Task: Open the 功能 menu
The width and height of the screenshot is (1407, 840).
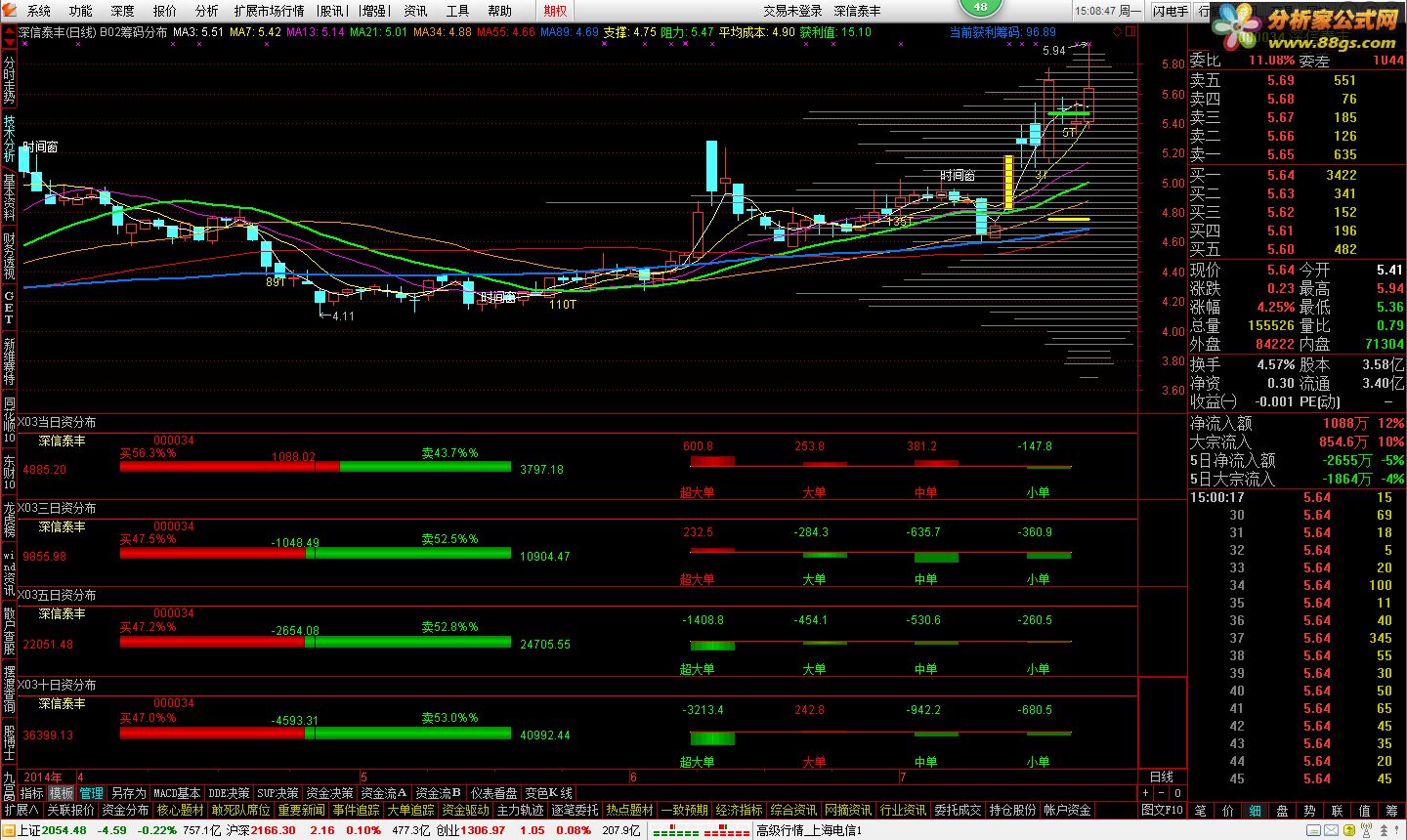Action: [81, 11]
